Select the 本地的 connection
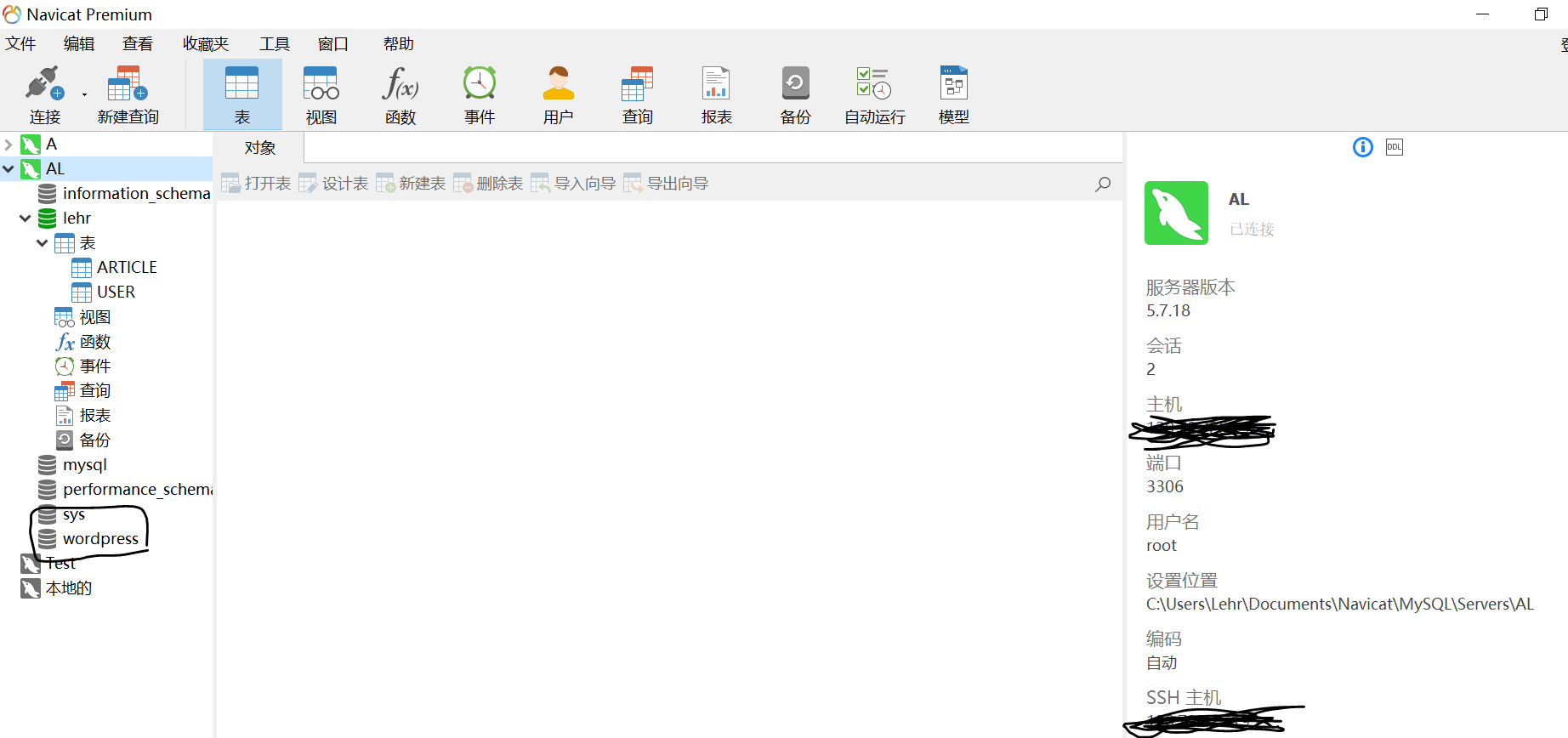 (x=68, y=588)
